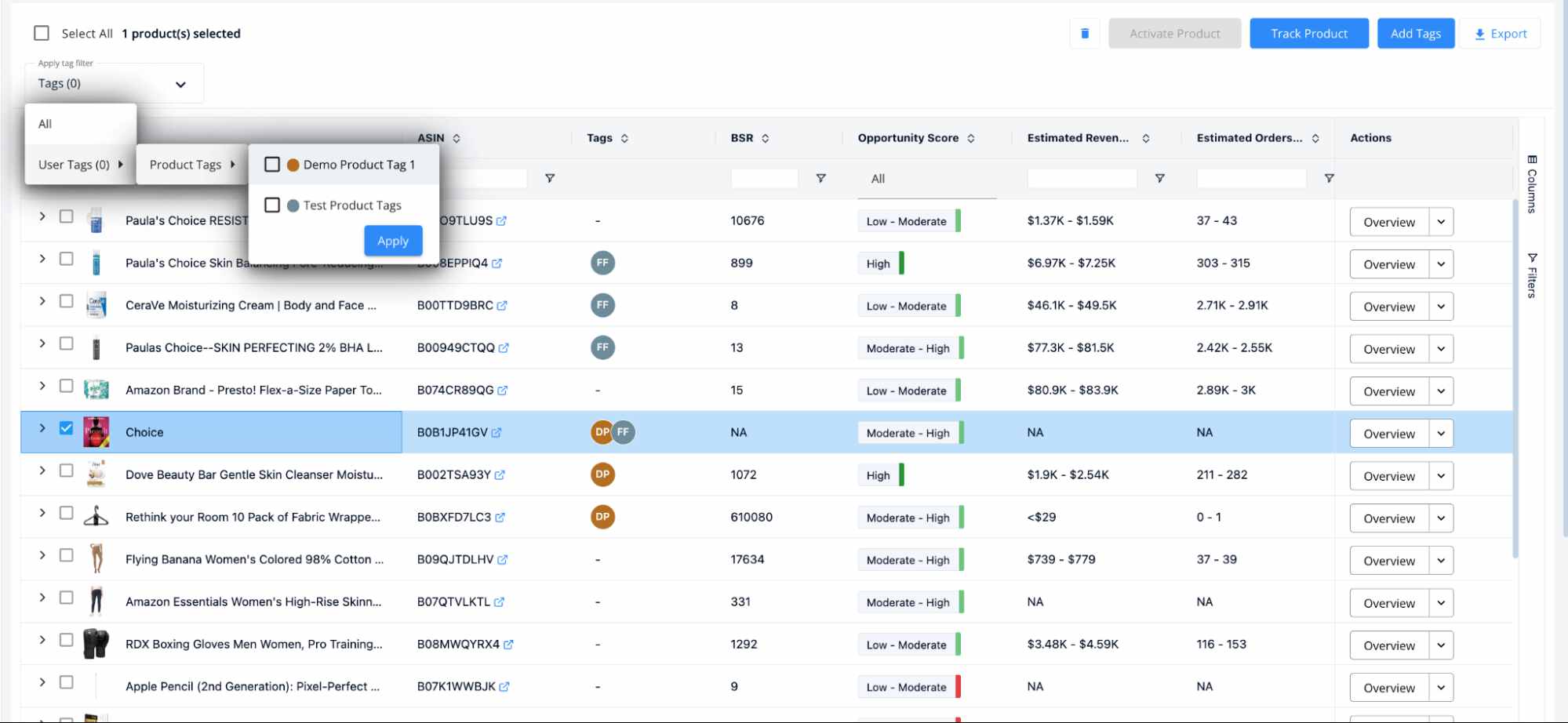Click the Track Product button
This screenshot has height=723, width=1568.
coord(1309,34)
